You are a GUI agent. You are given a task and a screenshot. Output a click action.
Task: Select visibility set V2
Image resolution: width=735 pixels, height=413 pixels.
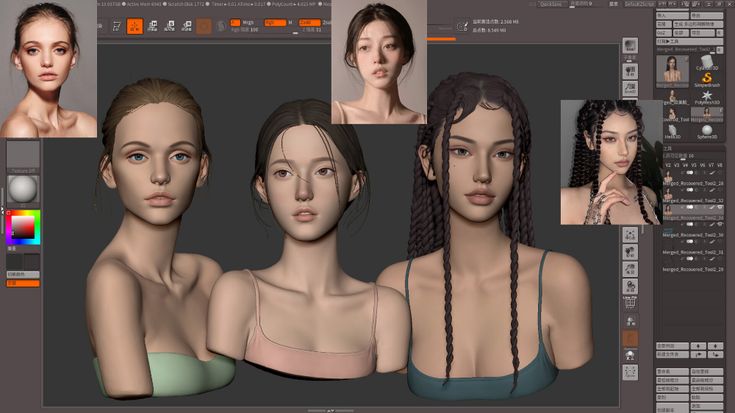pyautogui.click(x=668, y=165)
